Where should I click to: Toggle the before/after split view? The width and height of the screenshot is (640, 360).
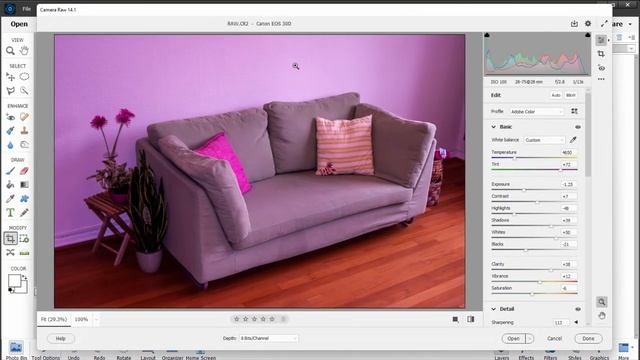coord(471,319)
